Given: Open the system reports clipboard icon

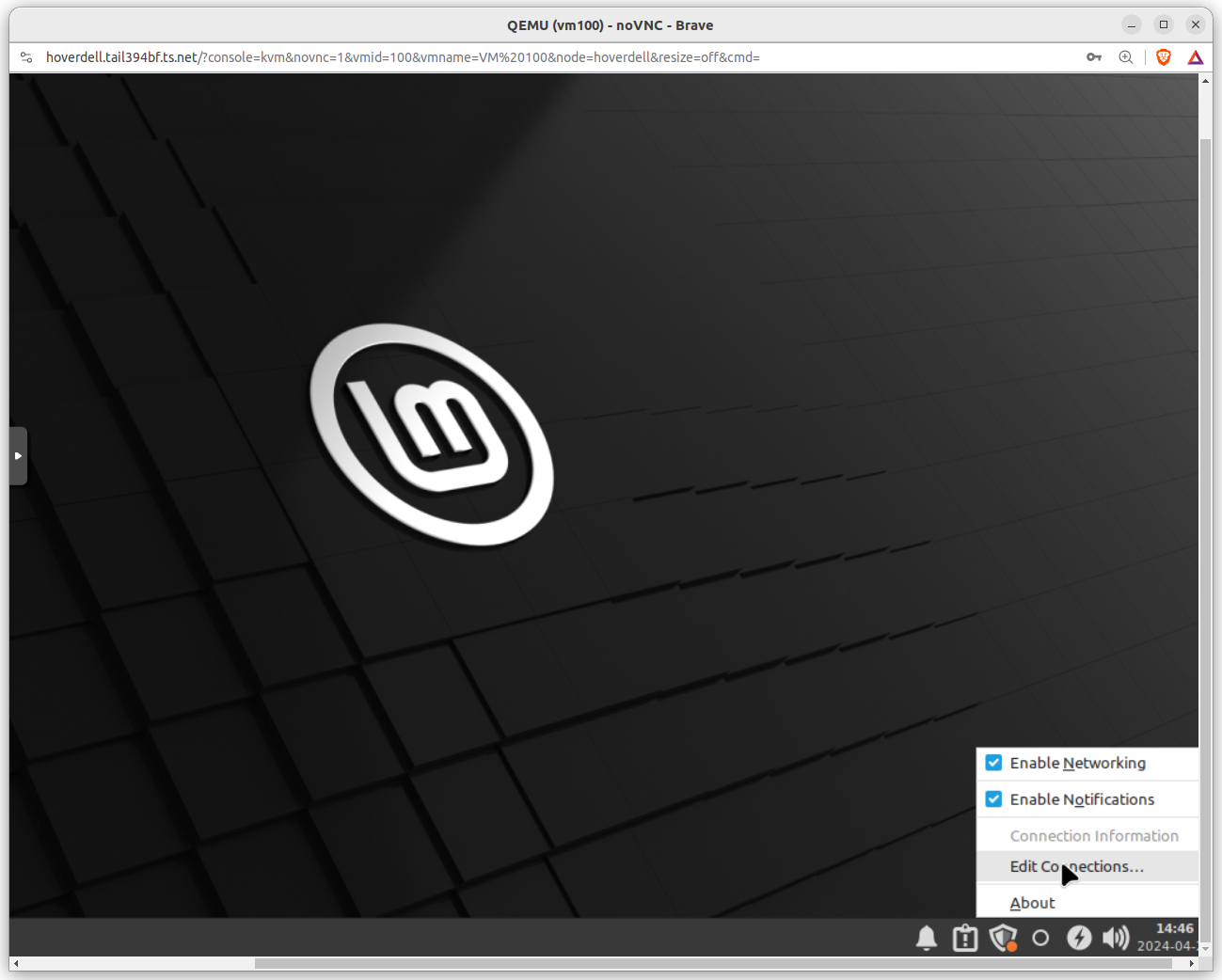Looking at the screenshot, I should 965,938.
